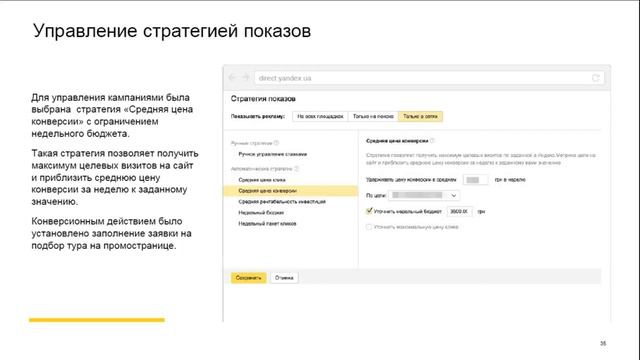The height and width of the screenshot is (360, 640).
Task: Click the average conversion price input field
Action: tap(476, 180)
